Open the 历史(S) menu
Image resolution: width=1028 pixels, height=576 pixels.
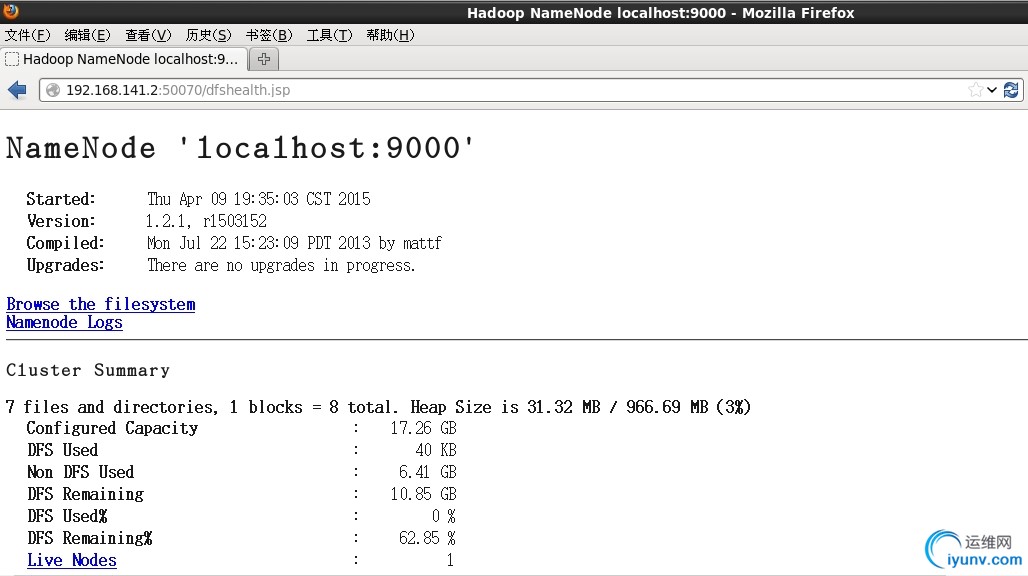coord(208,35)
